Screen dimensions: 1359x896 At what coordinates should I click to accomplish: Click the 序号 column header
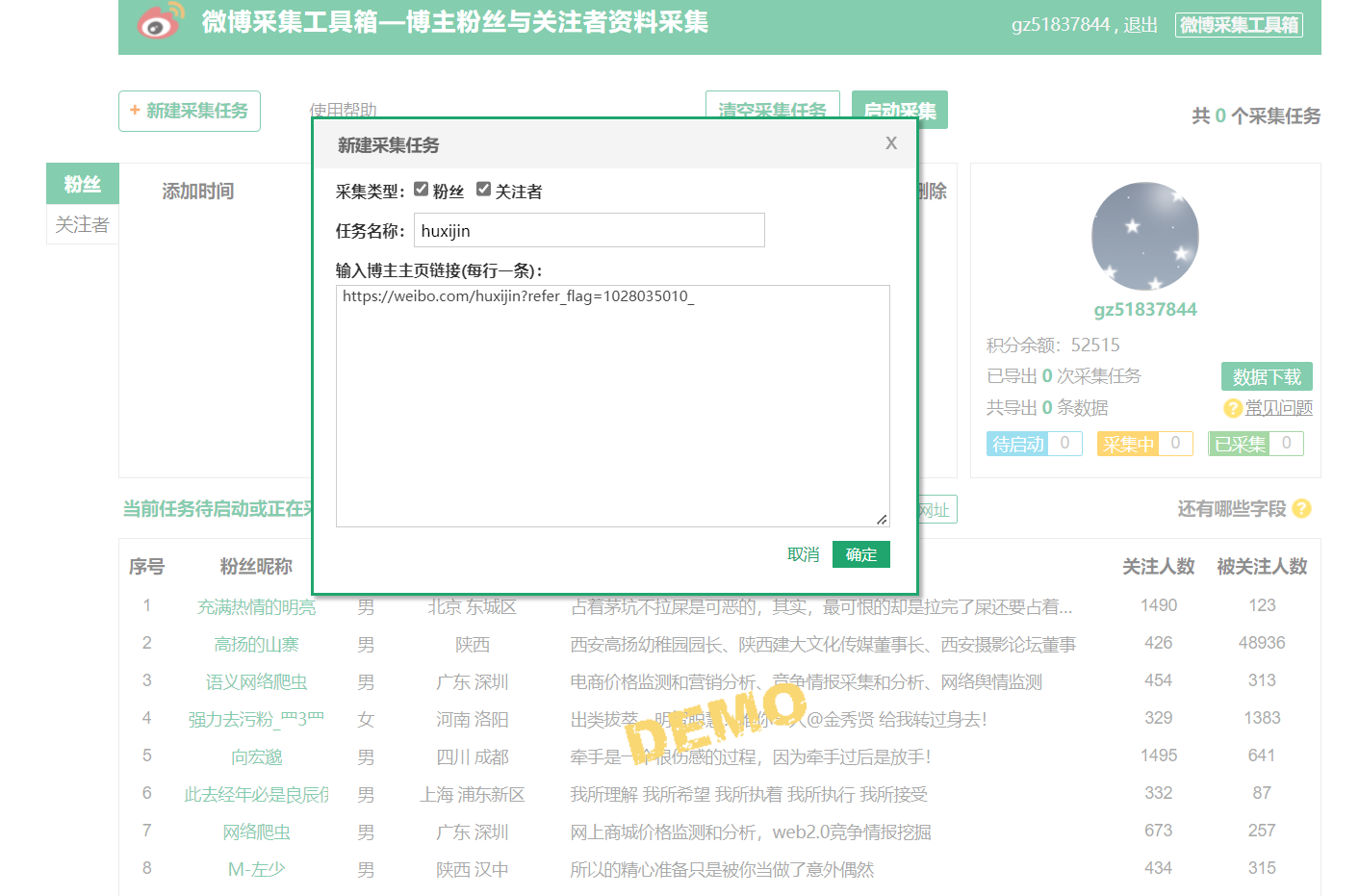146,566
